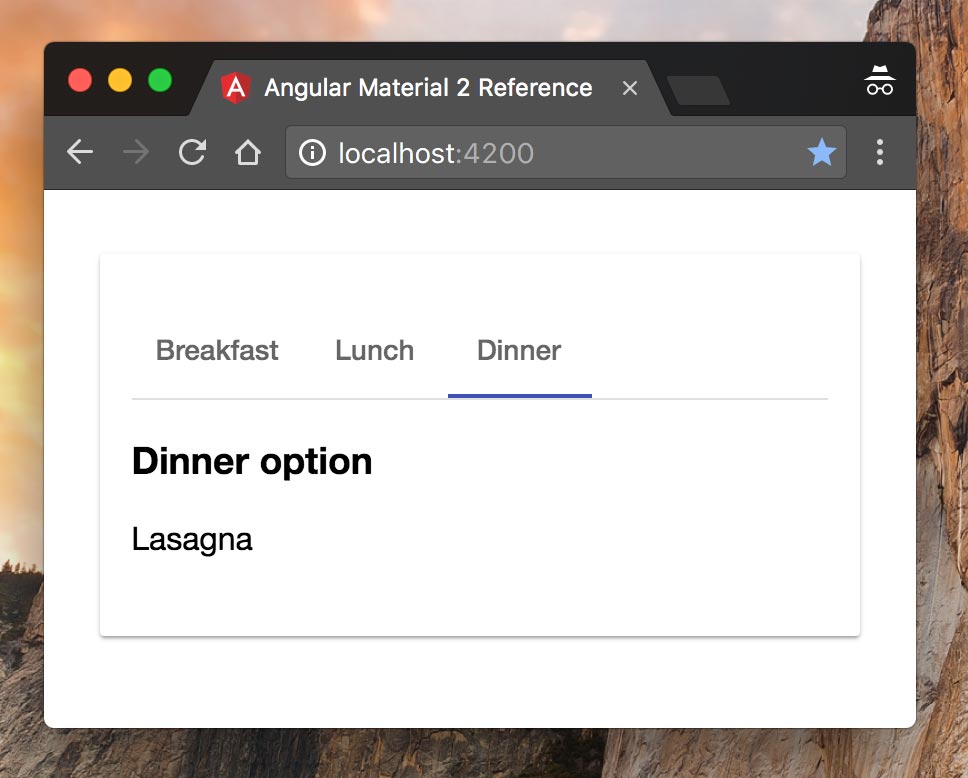Click the Lasagna text
The height and width of the screenshot is (778, 968).
coord(192,540)
